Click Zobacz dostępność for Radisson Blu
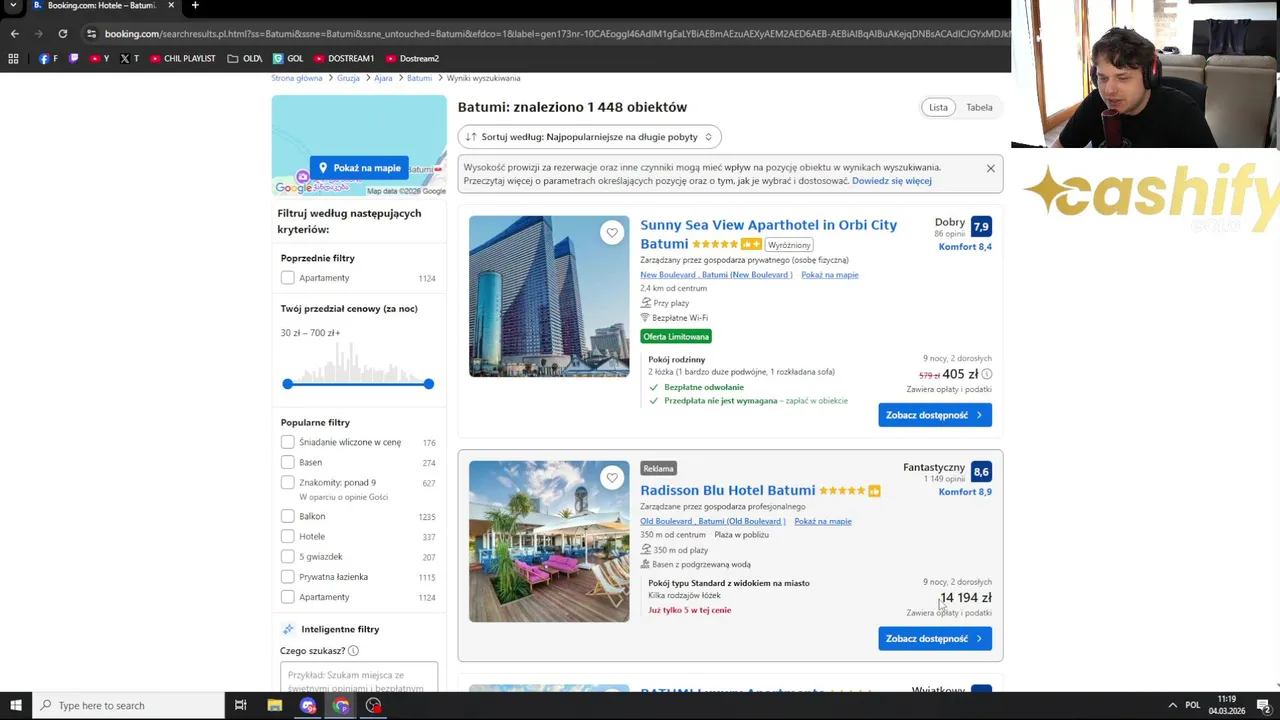 click(x=935, y=638)
